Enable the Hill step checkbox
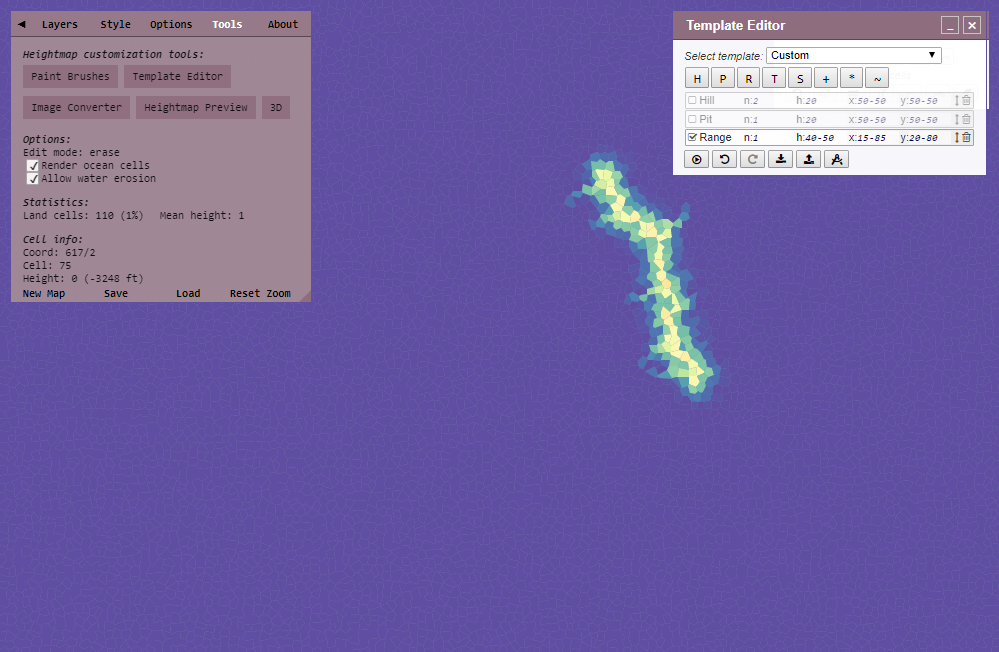The image size is (999, 652). (x=691, y=100)
